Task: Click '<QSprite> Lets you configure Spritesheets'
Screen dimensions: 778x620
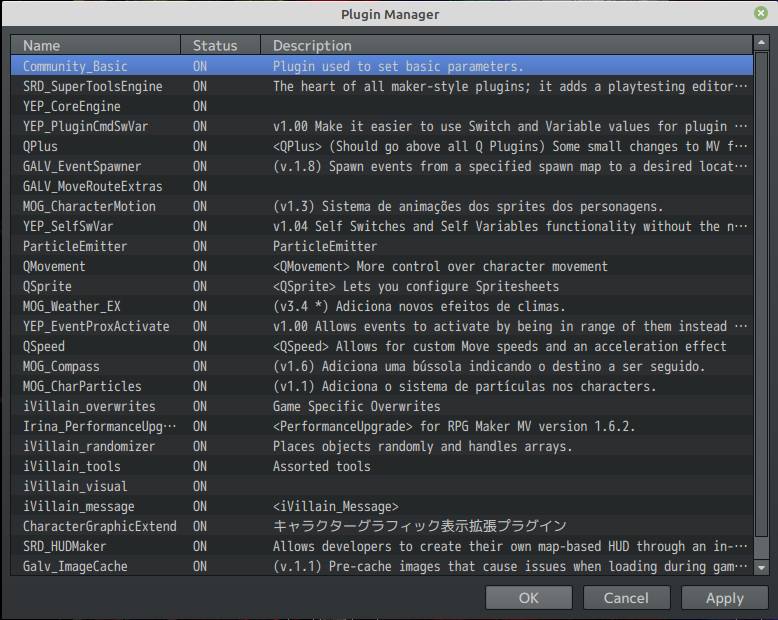Action: [416, 286]
